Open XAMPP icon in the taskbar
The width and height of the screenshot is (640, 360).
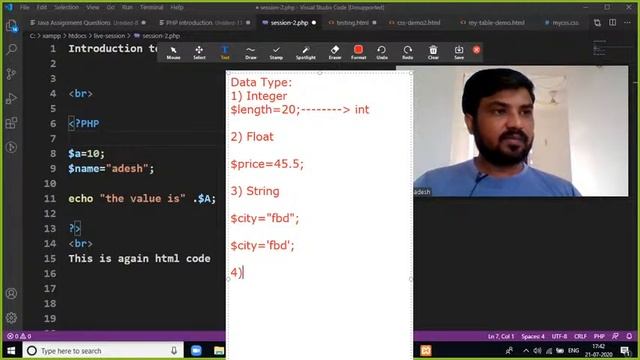point(426,351)
